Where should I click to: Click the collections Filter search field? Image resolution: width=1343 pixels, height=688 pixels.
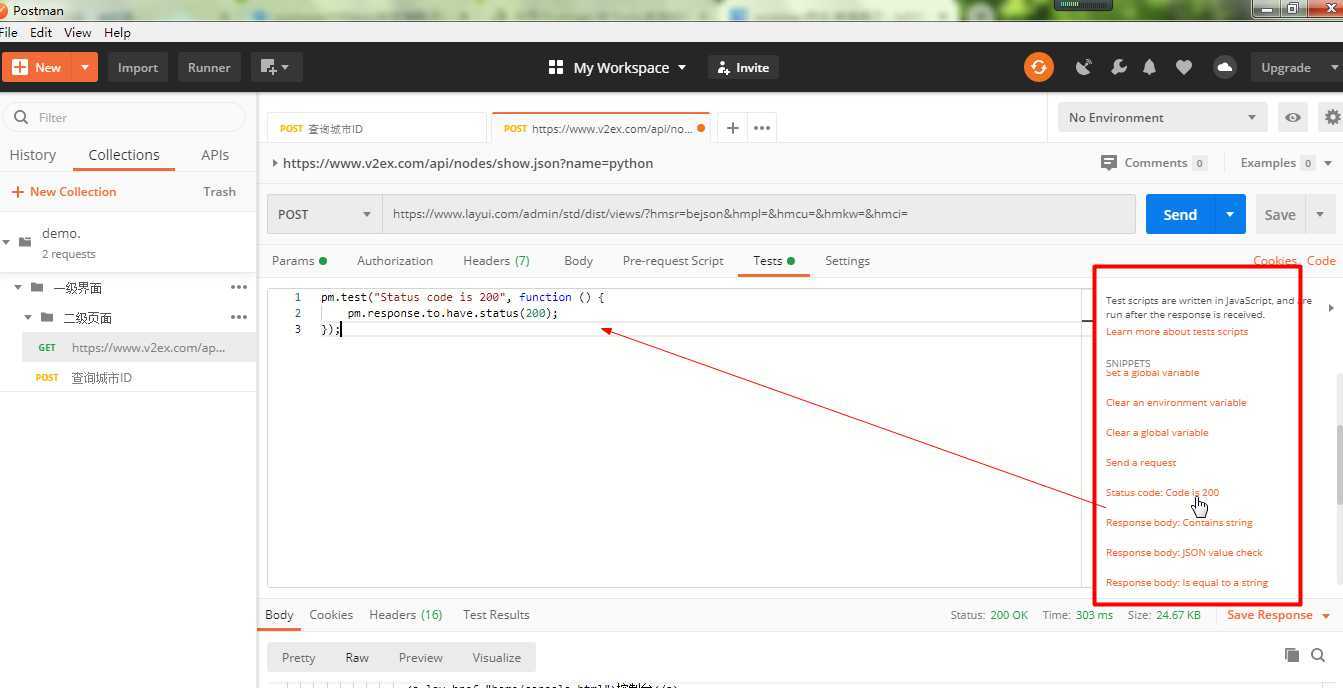[125, 117]
